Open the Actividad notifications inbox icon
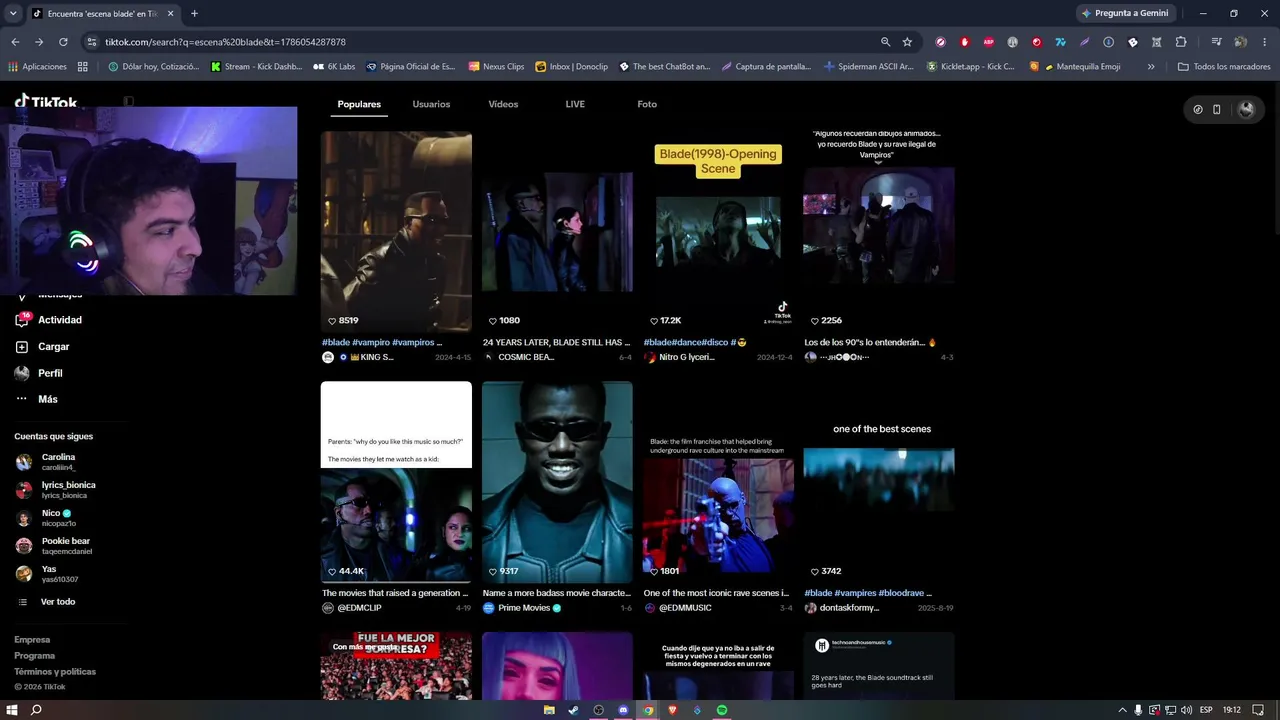 [x=22, y=320]
